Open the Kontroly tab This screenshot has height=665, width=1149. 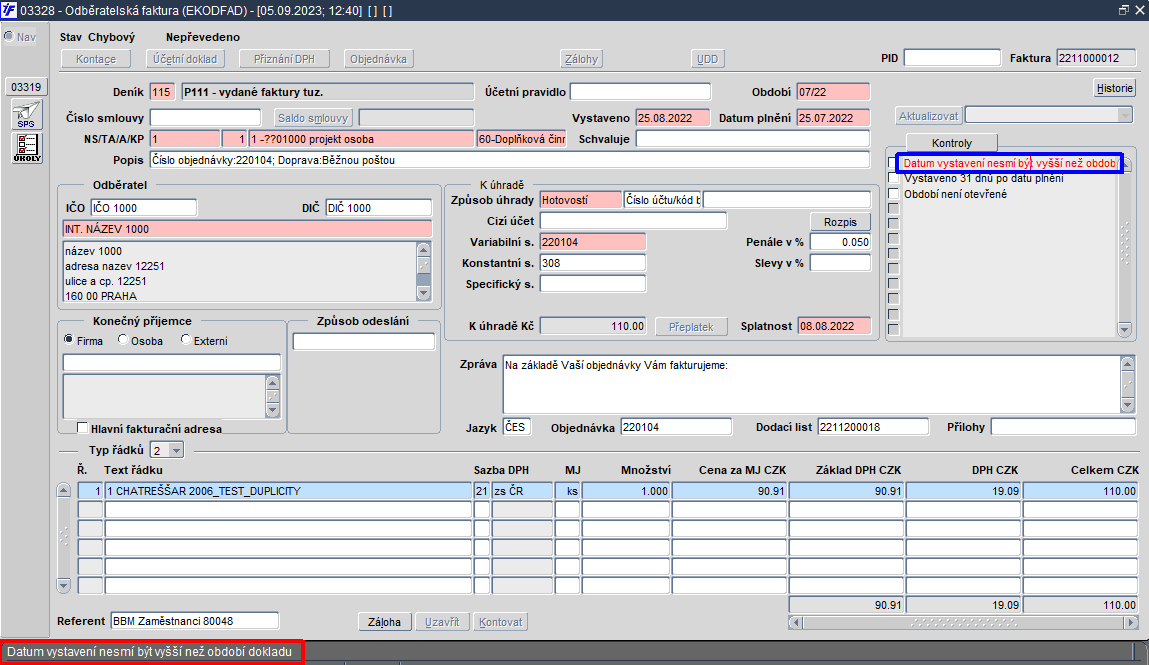coord(952,143)
